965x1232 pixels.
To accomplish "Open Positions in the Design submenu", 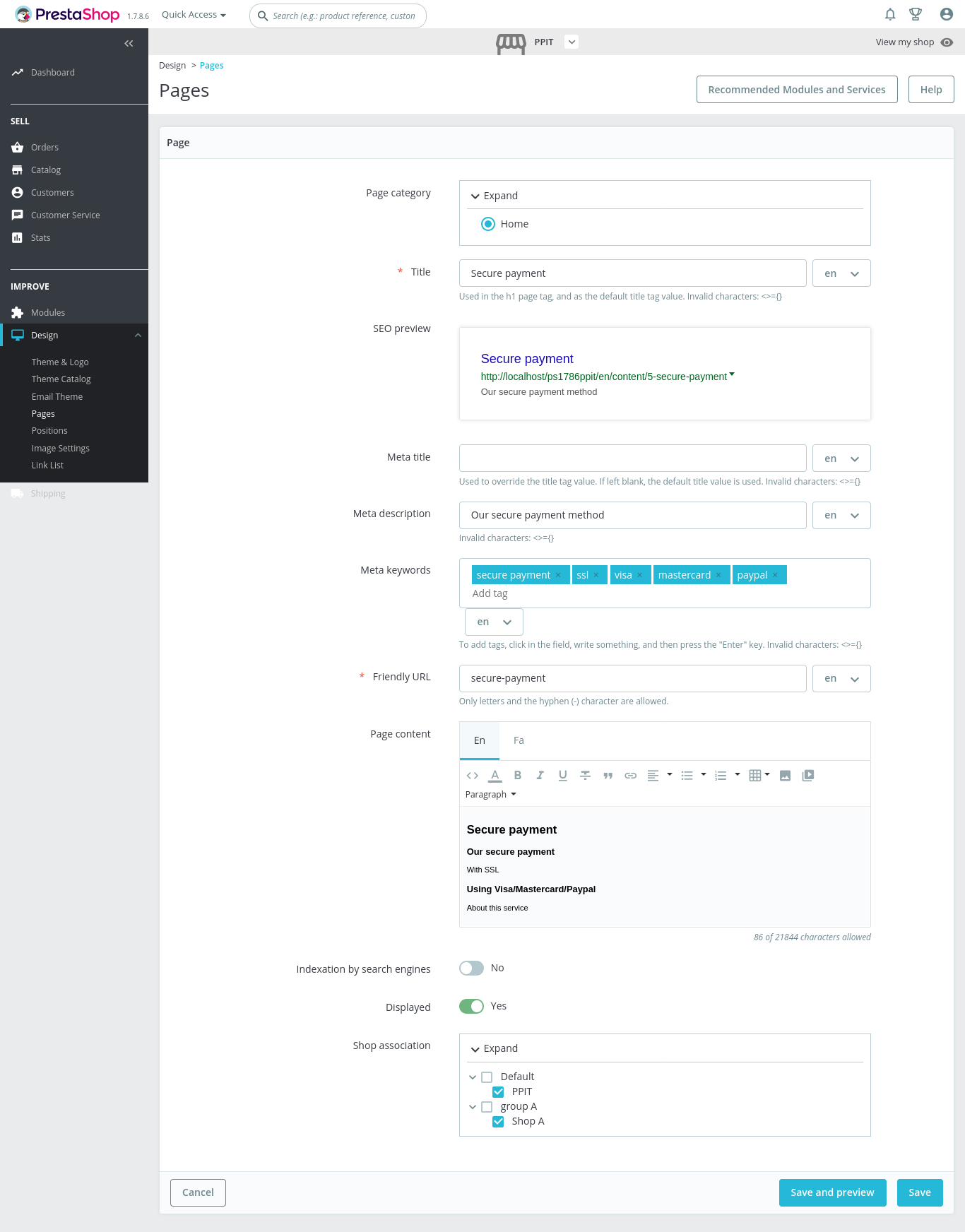I will [x=49, y=431].
